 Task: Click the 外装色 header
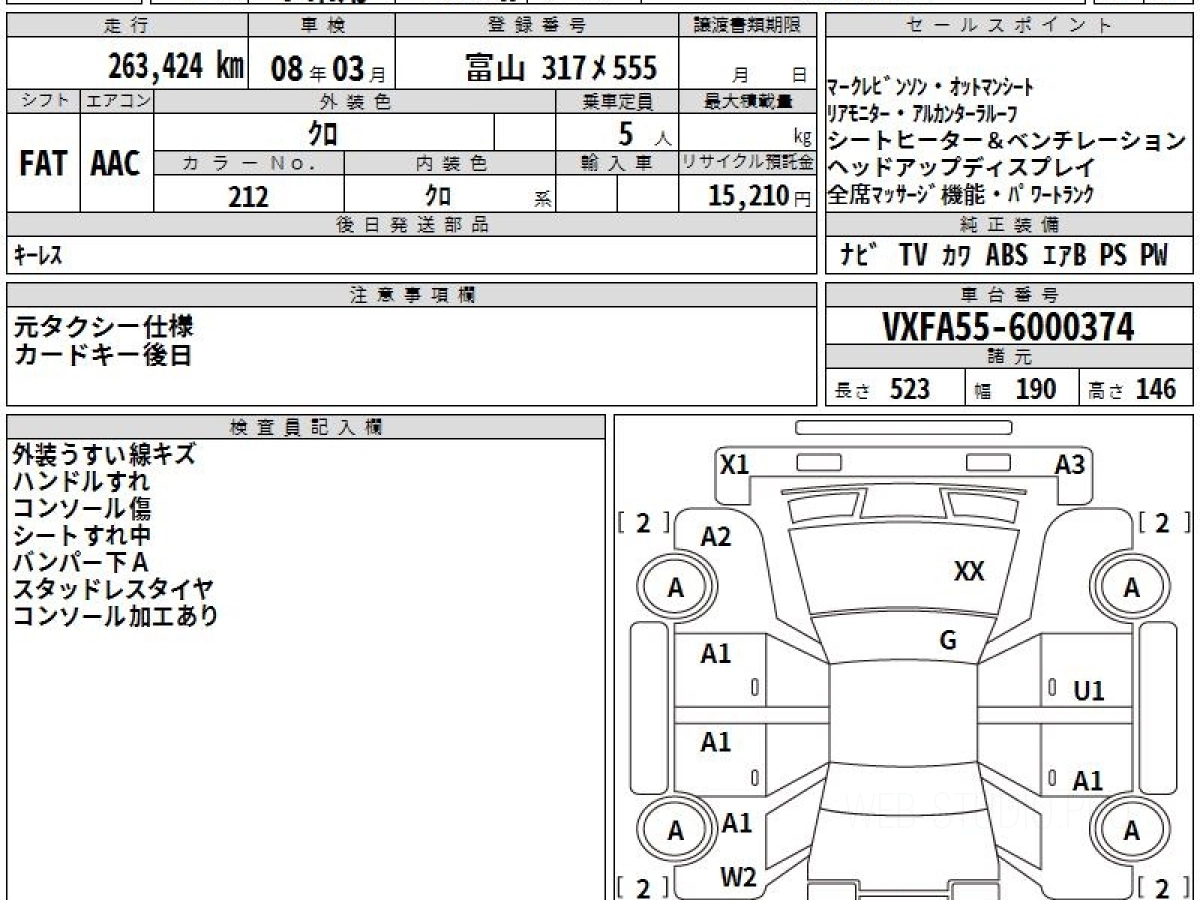(355, 100)
